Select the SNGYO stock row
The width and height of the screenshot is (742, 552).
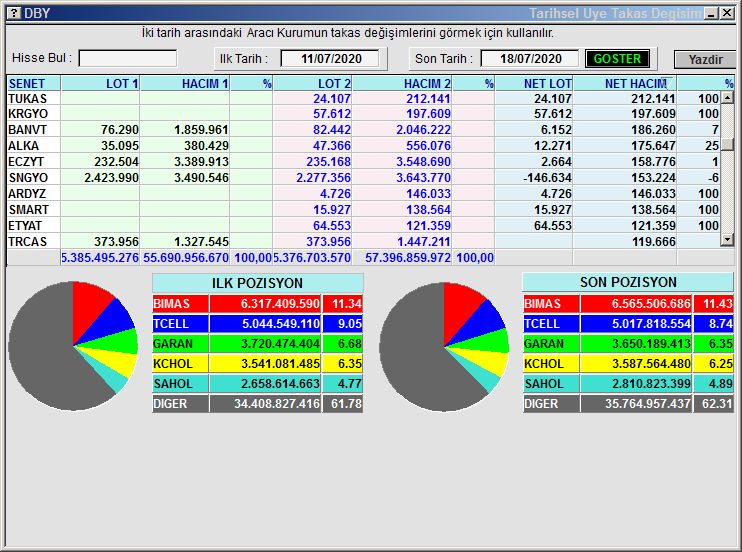pyautogui.click(x=30, y=177)
